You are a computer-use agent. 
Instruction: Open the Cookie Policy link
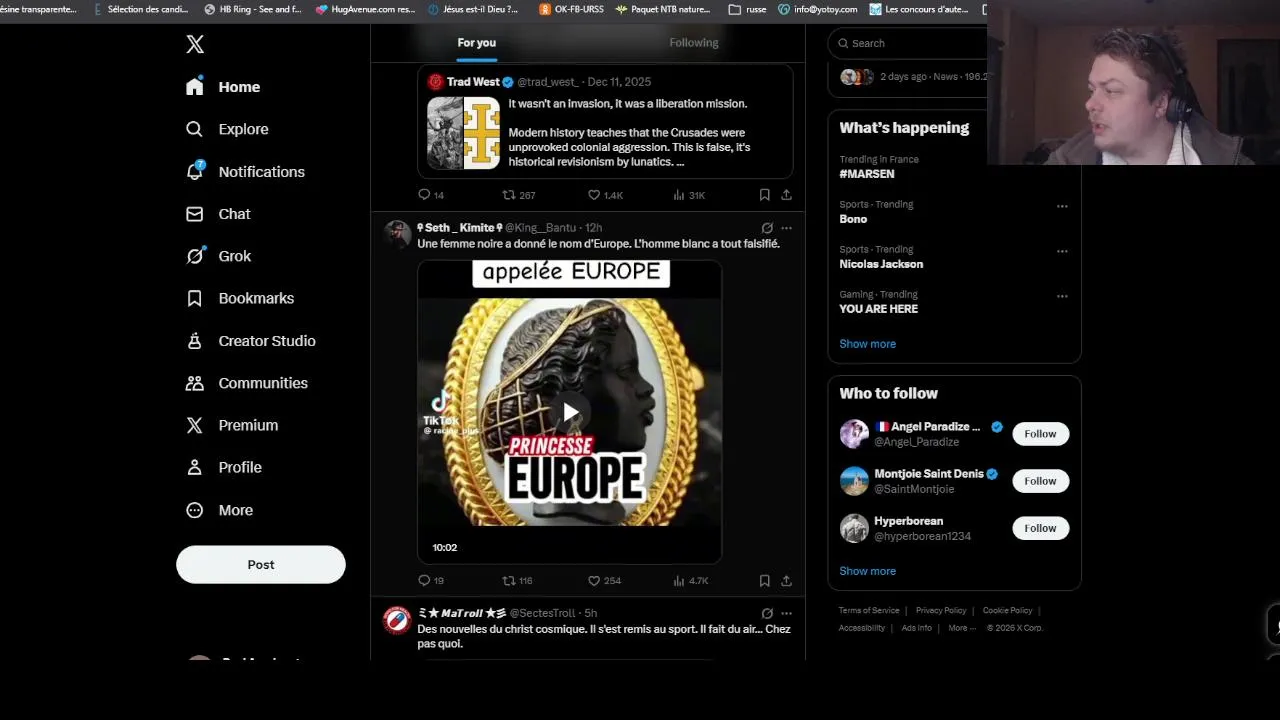[x=1007, y=610]
